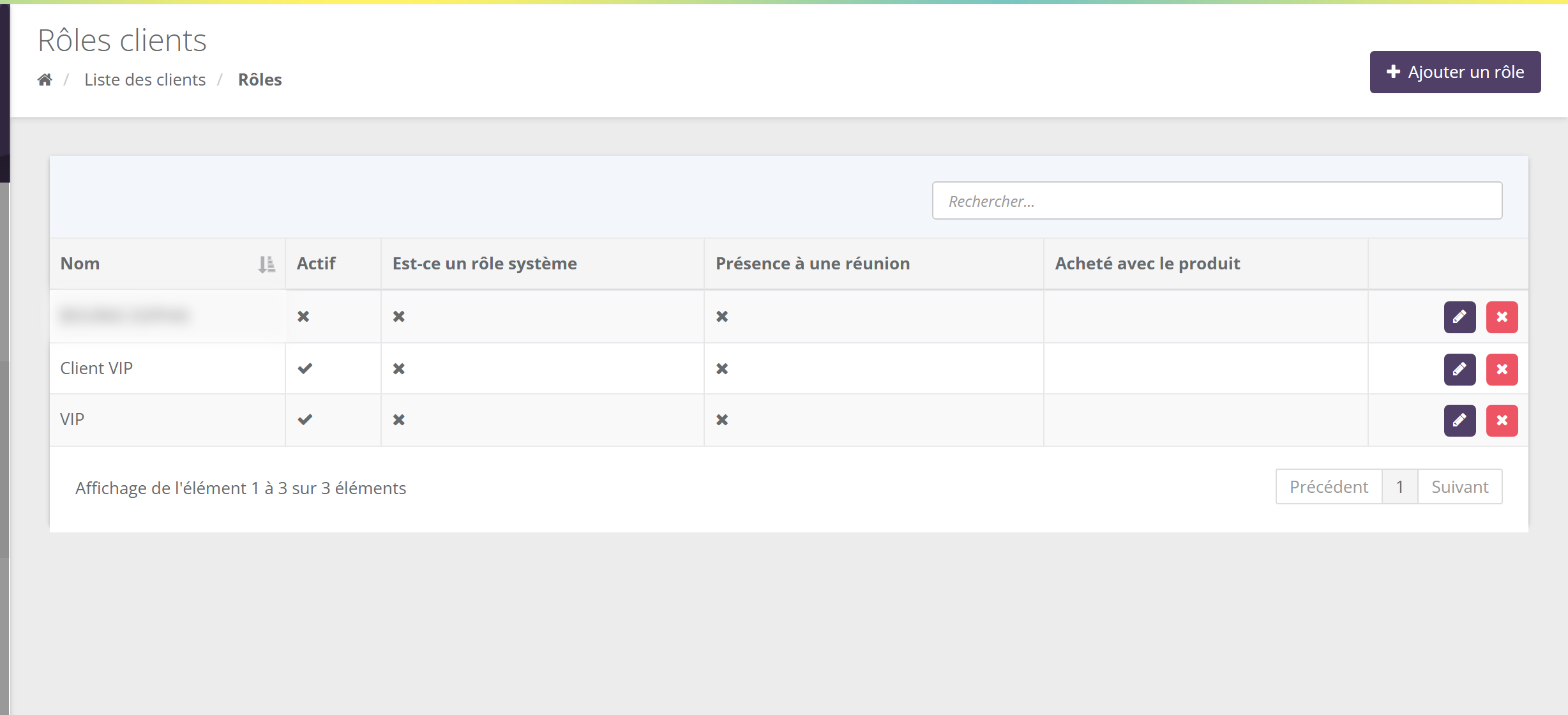Go to home via breadcrumb house icon
The height and width of the screenshot is (715, 1568).
[45, 80]
